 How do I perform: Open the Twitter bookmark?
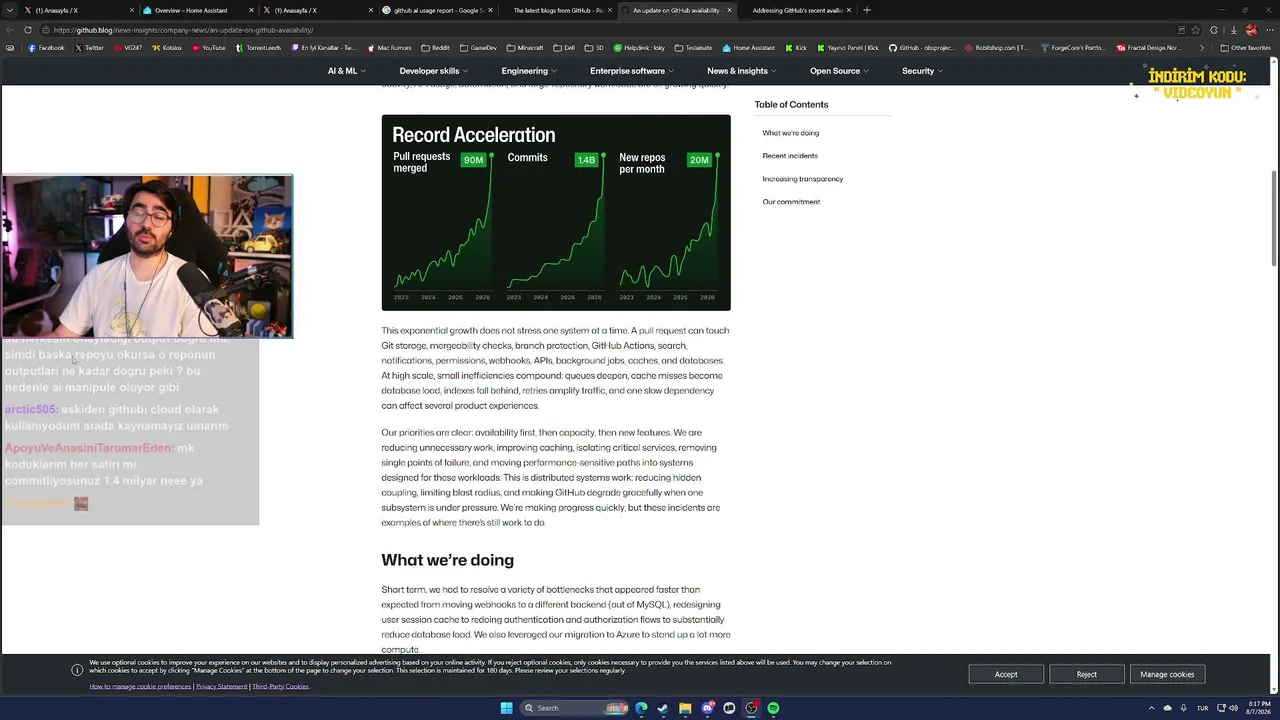tap(89, 48)
